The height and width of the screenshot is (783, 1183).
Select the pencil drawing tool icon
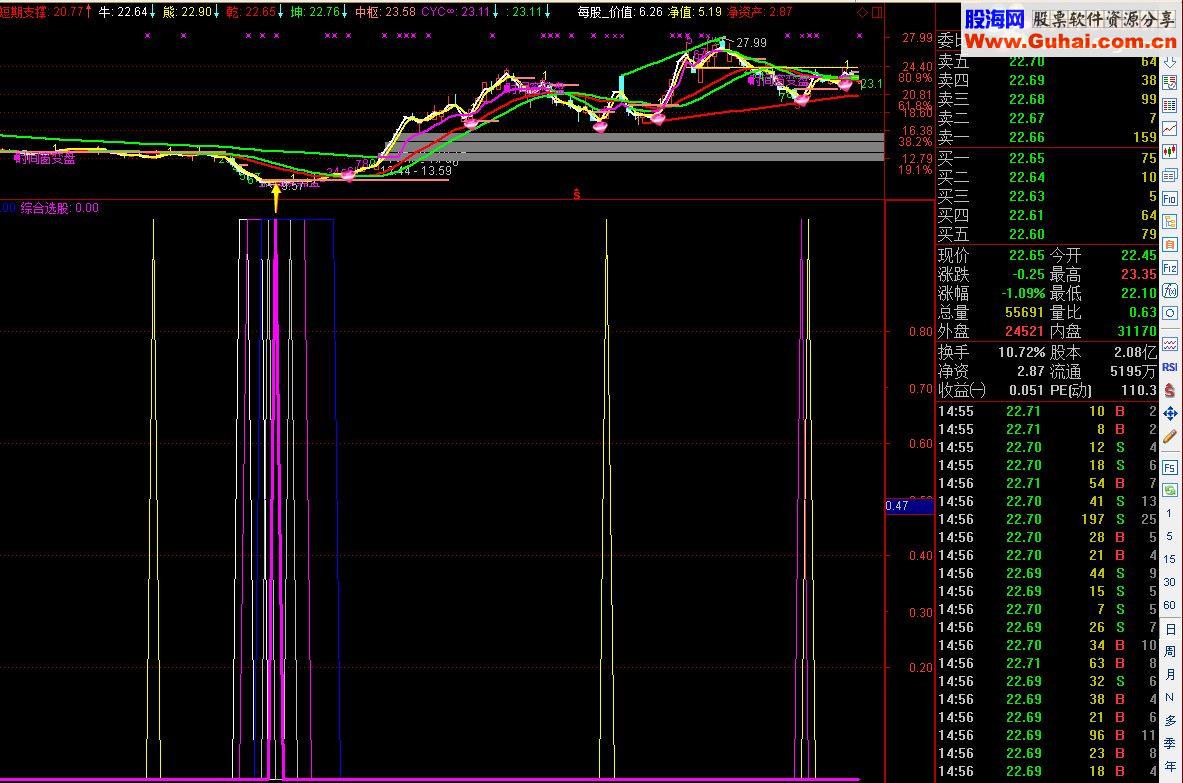[1169, 436]
